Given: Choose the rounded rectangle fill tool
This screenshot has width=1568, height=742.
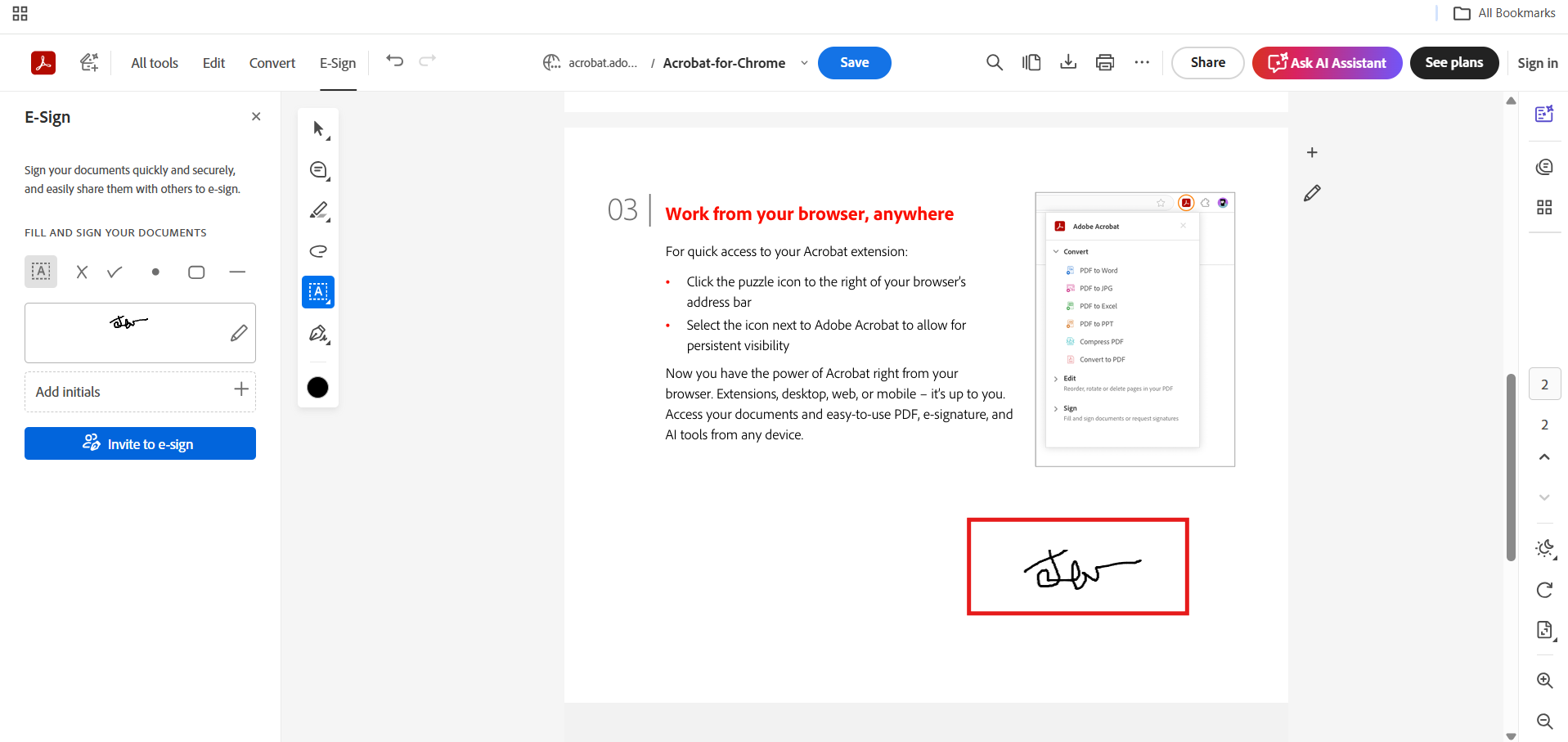Looking at the screenshot, I should 196,272.
